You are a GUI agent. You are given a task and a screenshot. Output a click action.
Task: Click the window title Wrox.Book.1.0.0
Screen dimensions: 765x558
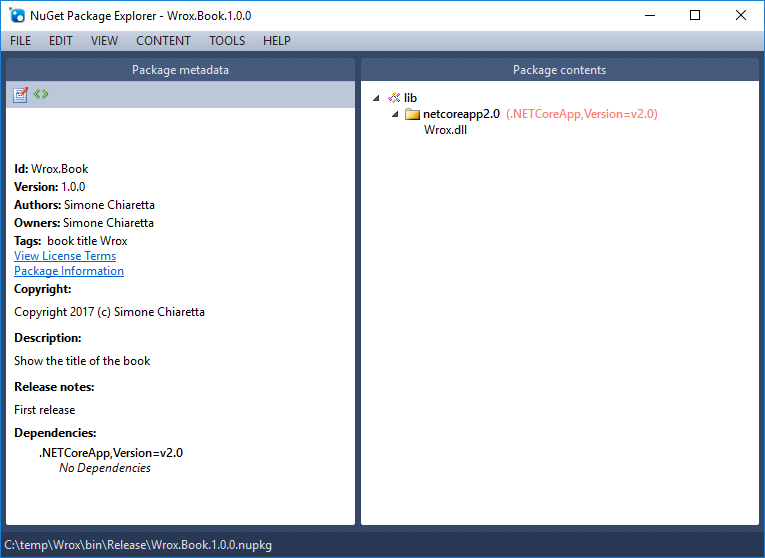(x=209, y=16)
